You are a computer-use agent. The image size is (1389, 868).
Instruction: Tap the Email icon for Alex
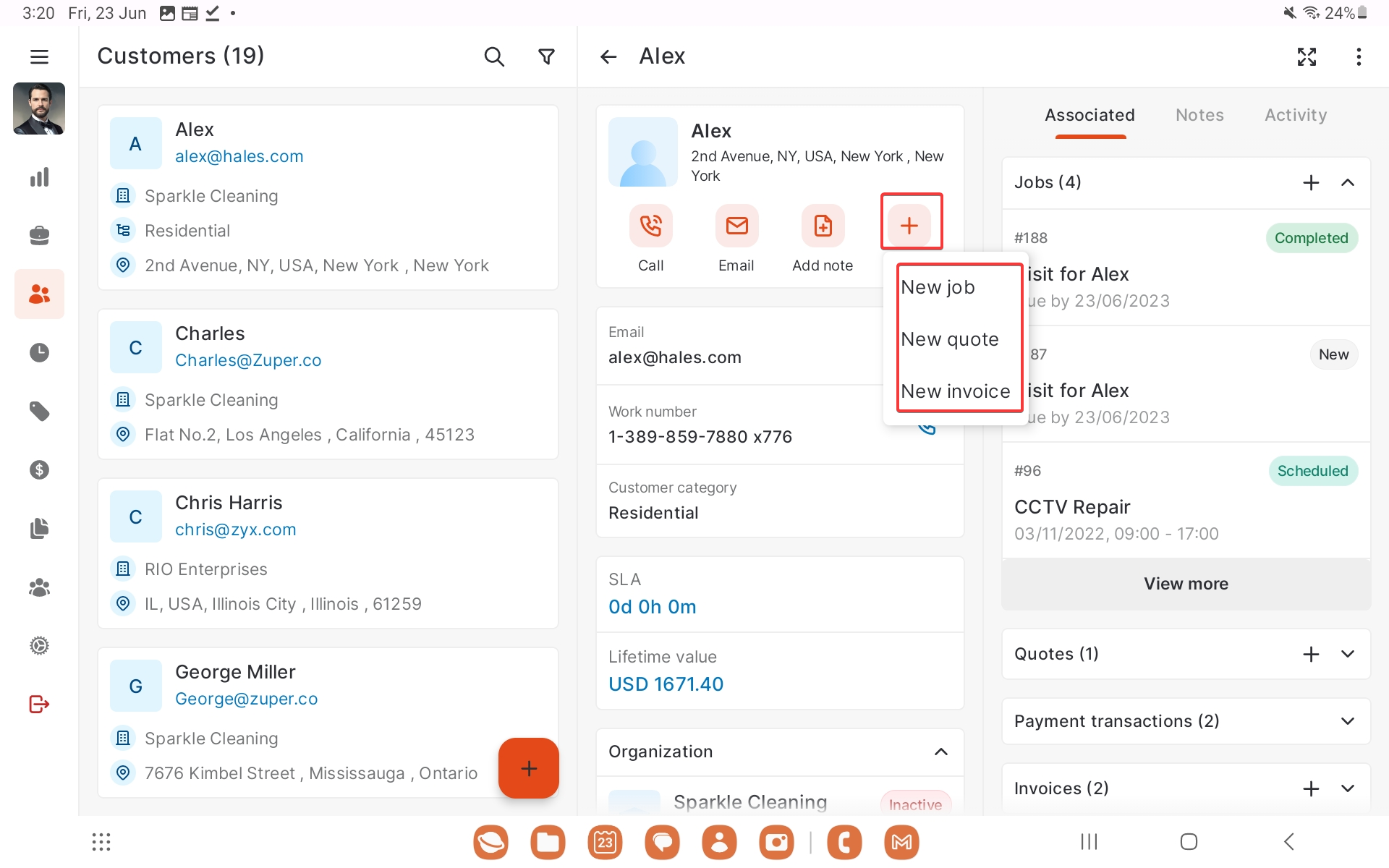tap(736, 226)
